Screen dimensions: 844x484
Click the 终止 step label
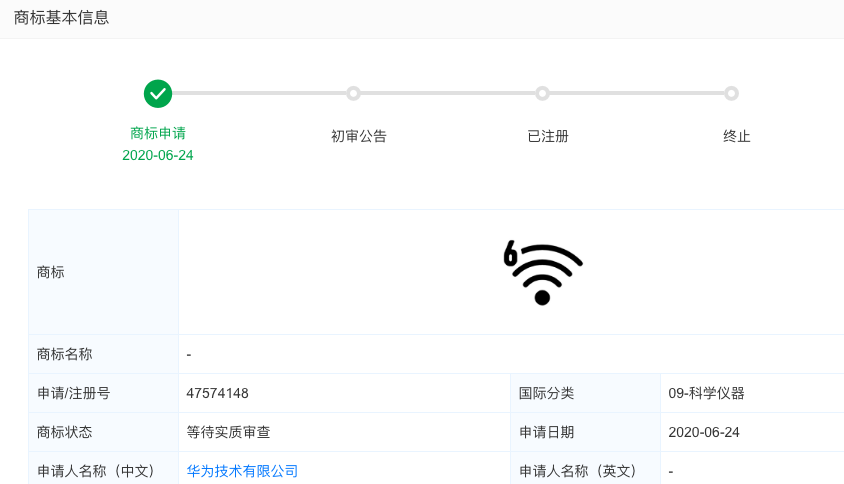[x=737, y=136]
